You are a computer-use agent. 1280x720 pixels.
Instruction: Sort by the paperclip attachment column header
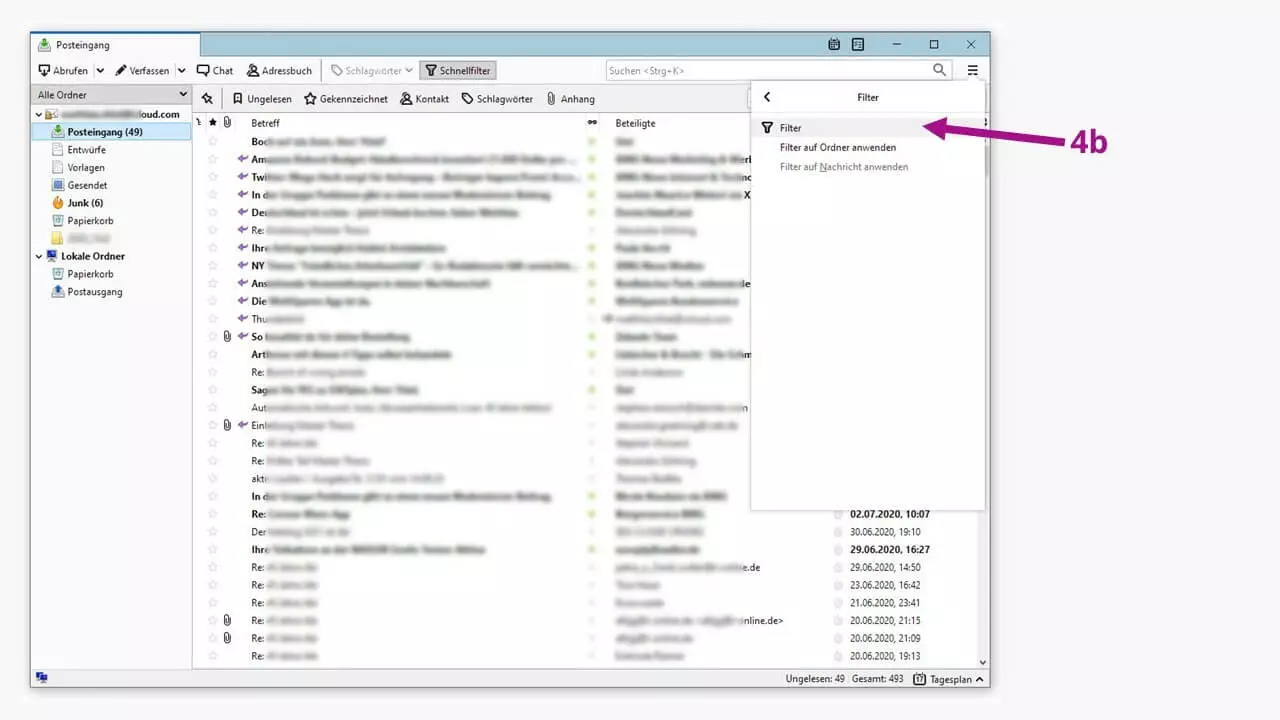[x=227, y=123]
